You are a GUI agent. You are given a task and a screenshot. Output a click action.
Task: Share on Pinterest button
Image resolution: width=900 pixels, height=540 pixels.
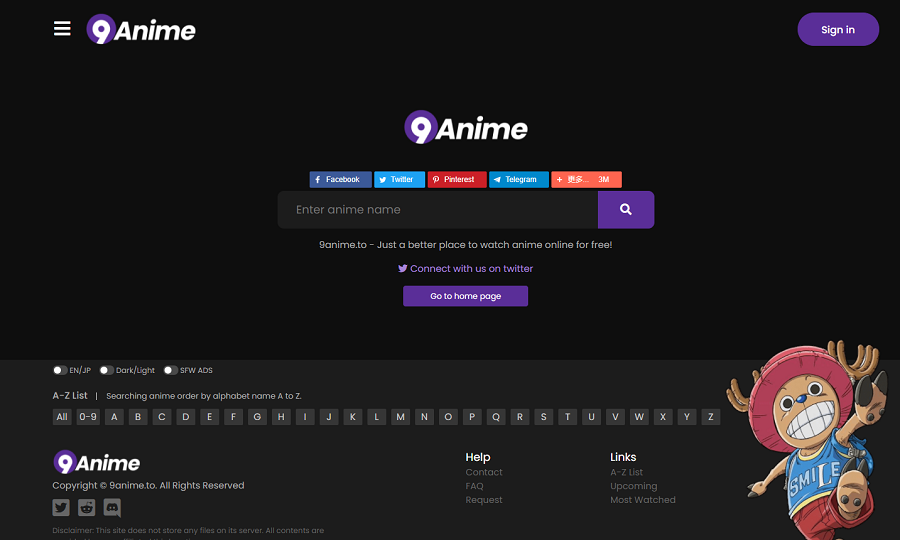457,180
